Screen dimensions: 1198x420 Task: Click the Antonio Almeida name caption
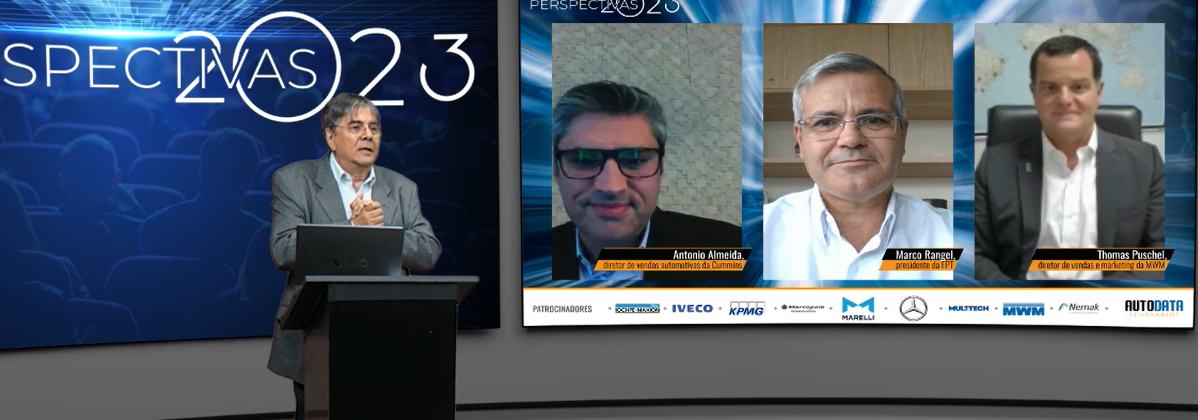pyautogui.click(x=672, y=260)
